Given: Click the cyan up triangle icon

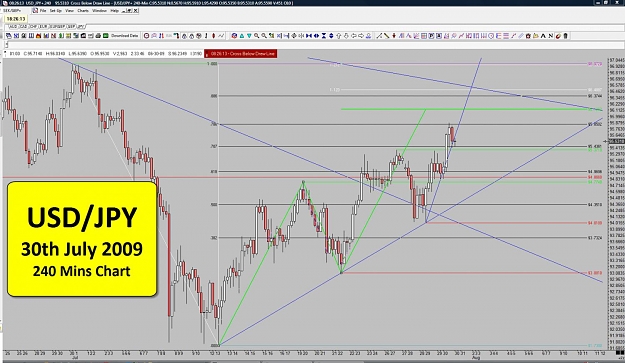Looking at the screenshot, I should click(x=242, y=36).
